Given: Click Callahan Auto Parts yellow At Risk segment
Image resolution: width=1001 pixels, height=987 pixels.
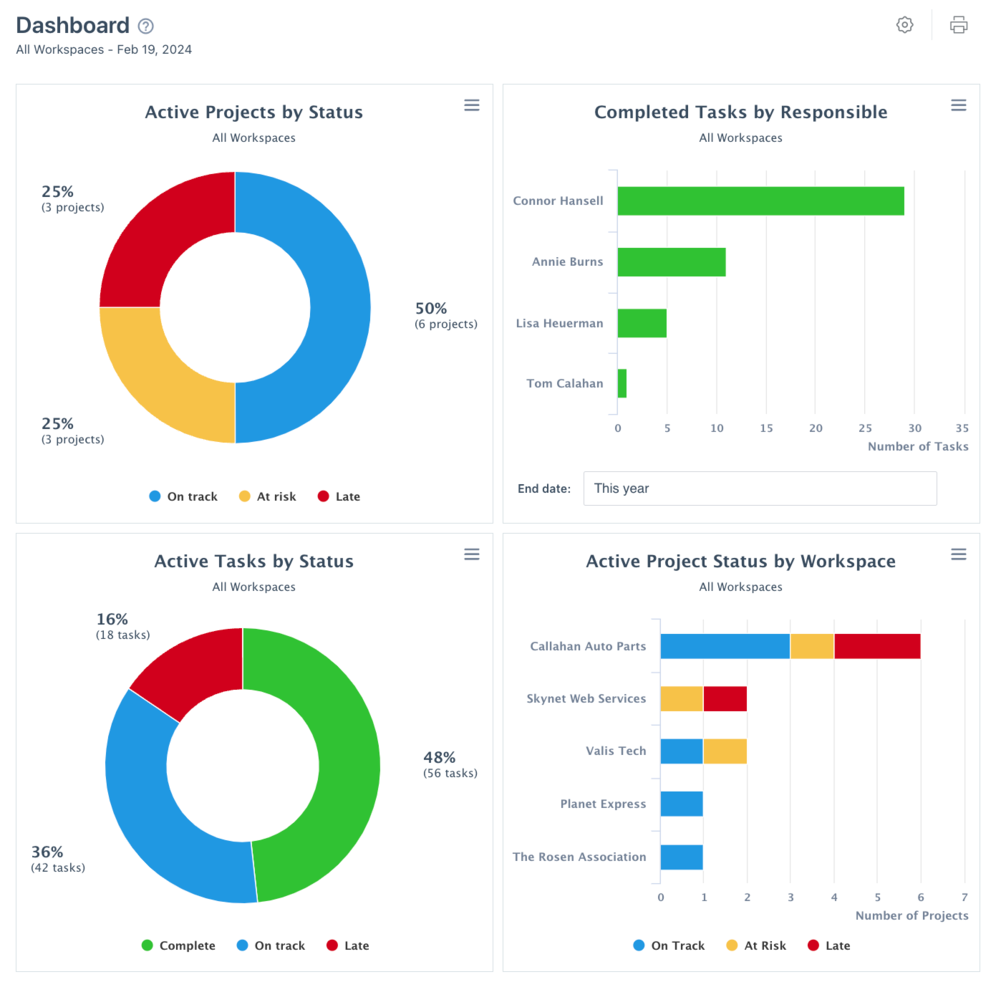Looking at the screenshot, I should click(x=812, y=646).
